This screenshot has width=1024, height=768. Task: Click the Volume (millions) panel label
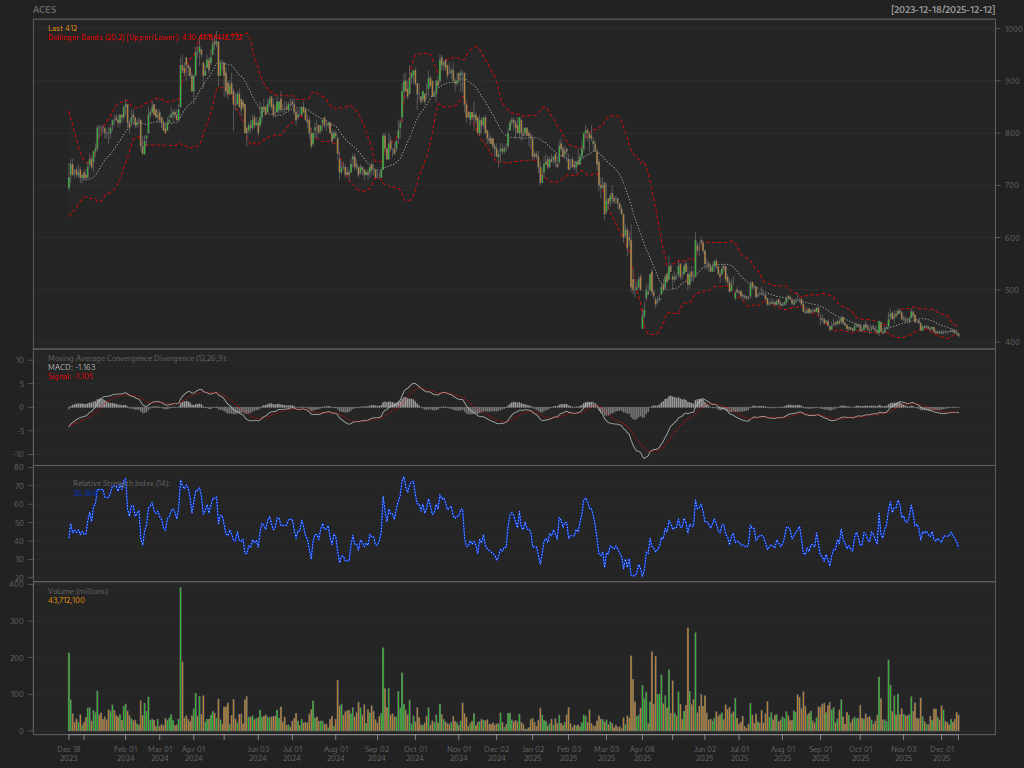click(78, 591)
